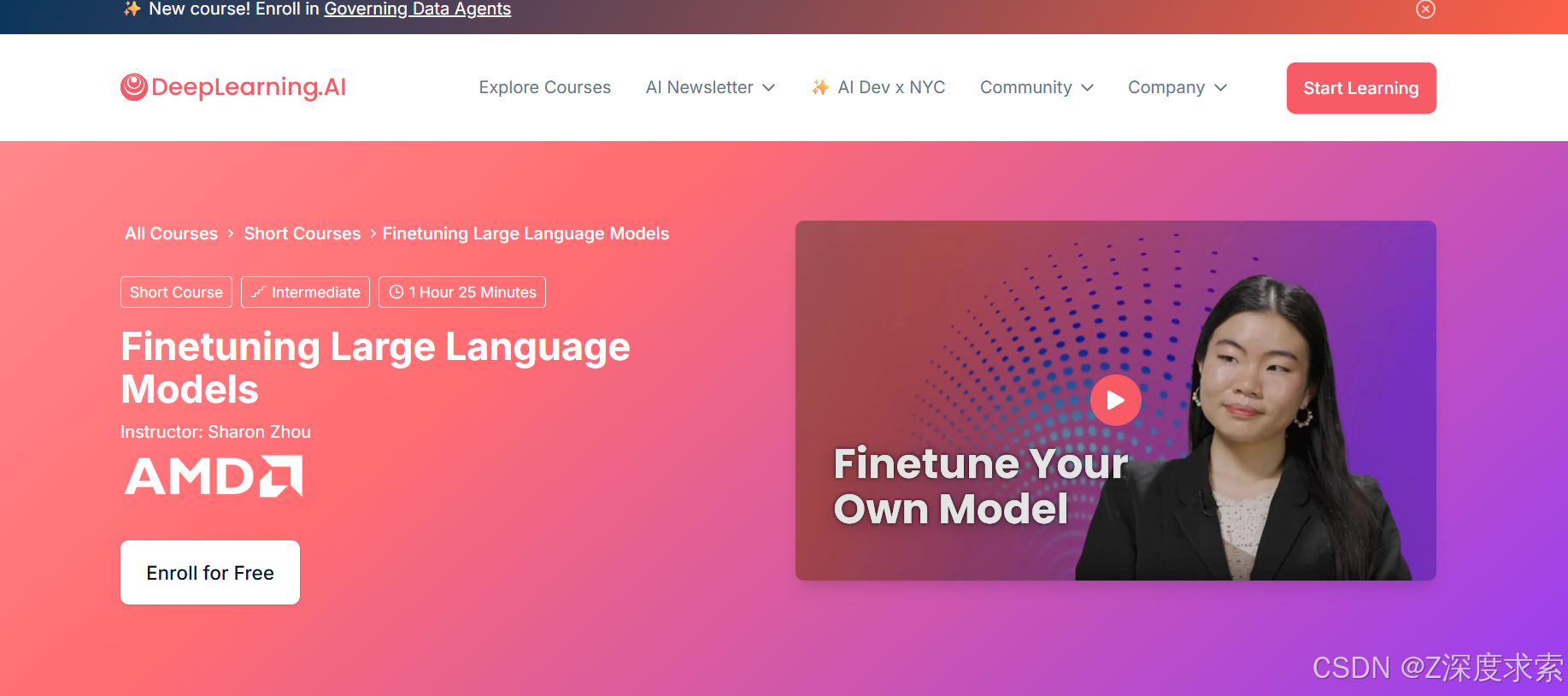Expand the AI Newsletter dropdown chevron
The width and height of the screenshot is (1568, 696).
(x=768, y=88)
